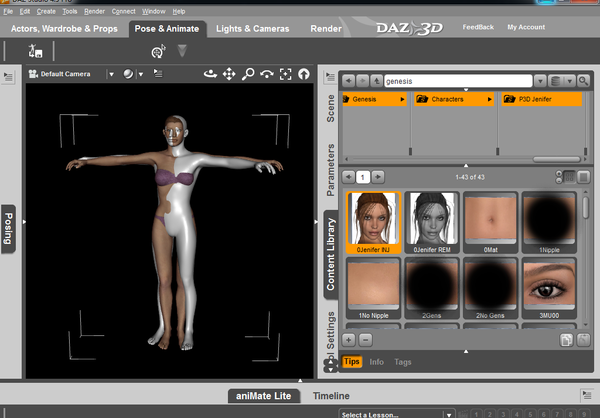The width and height of the screenshot is (600, 418).
Task: Open the My Account link
Action: 526,27
